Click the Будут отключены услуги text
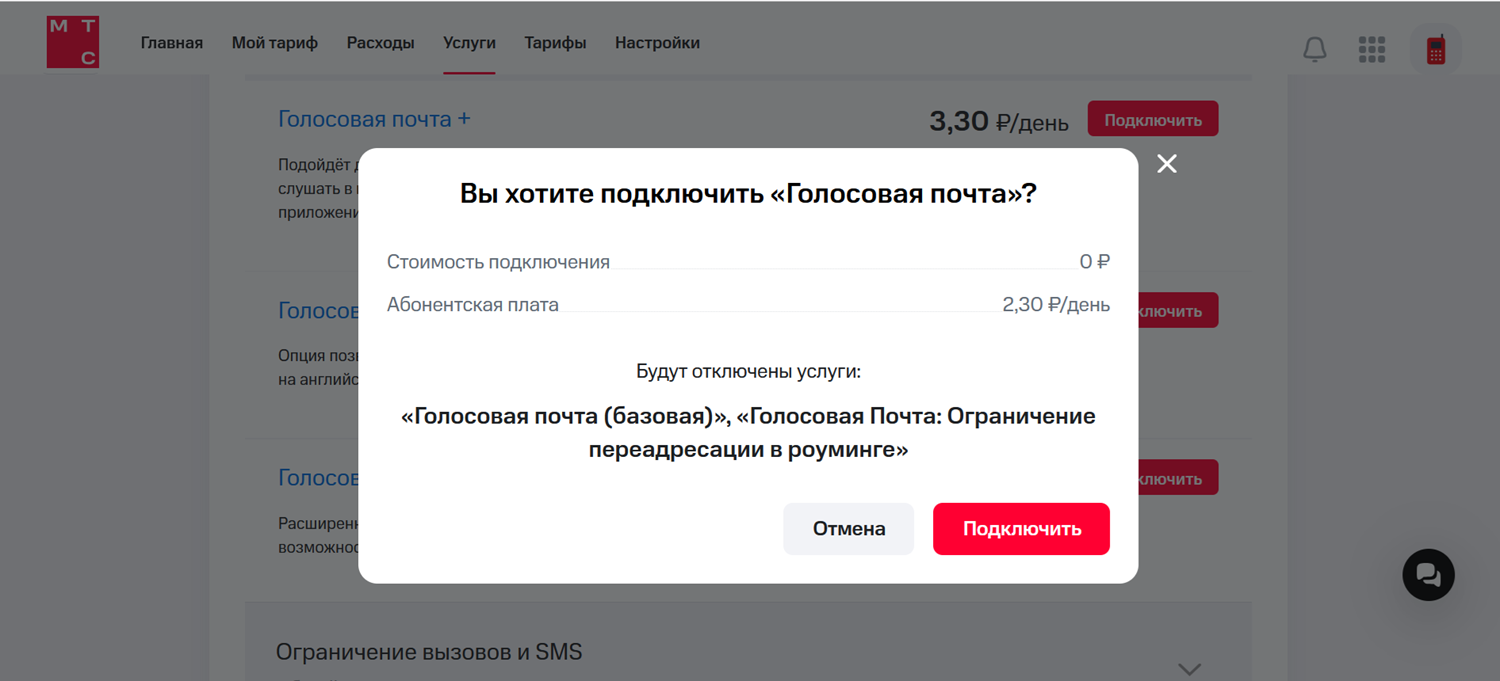 tap(748, 372)
